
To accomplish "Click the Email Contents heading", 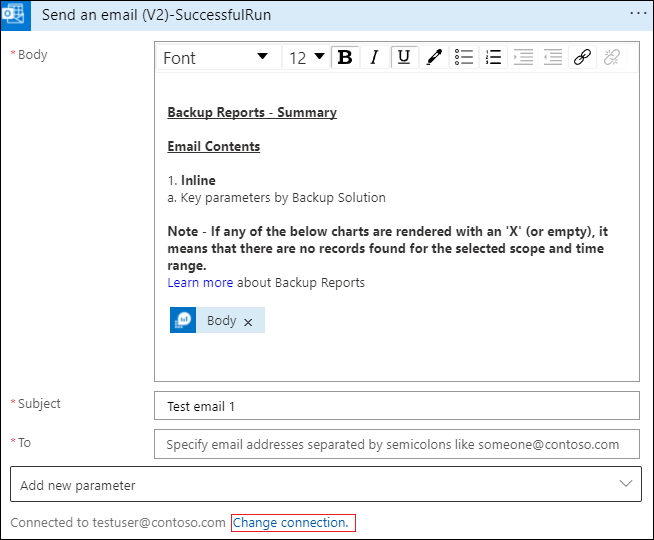I will pyautogui.click(x=214, y=146).
